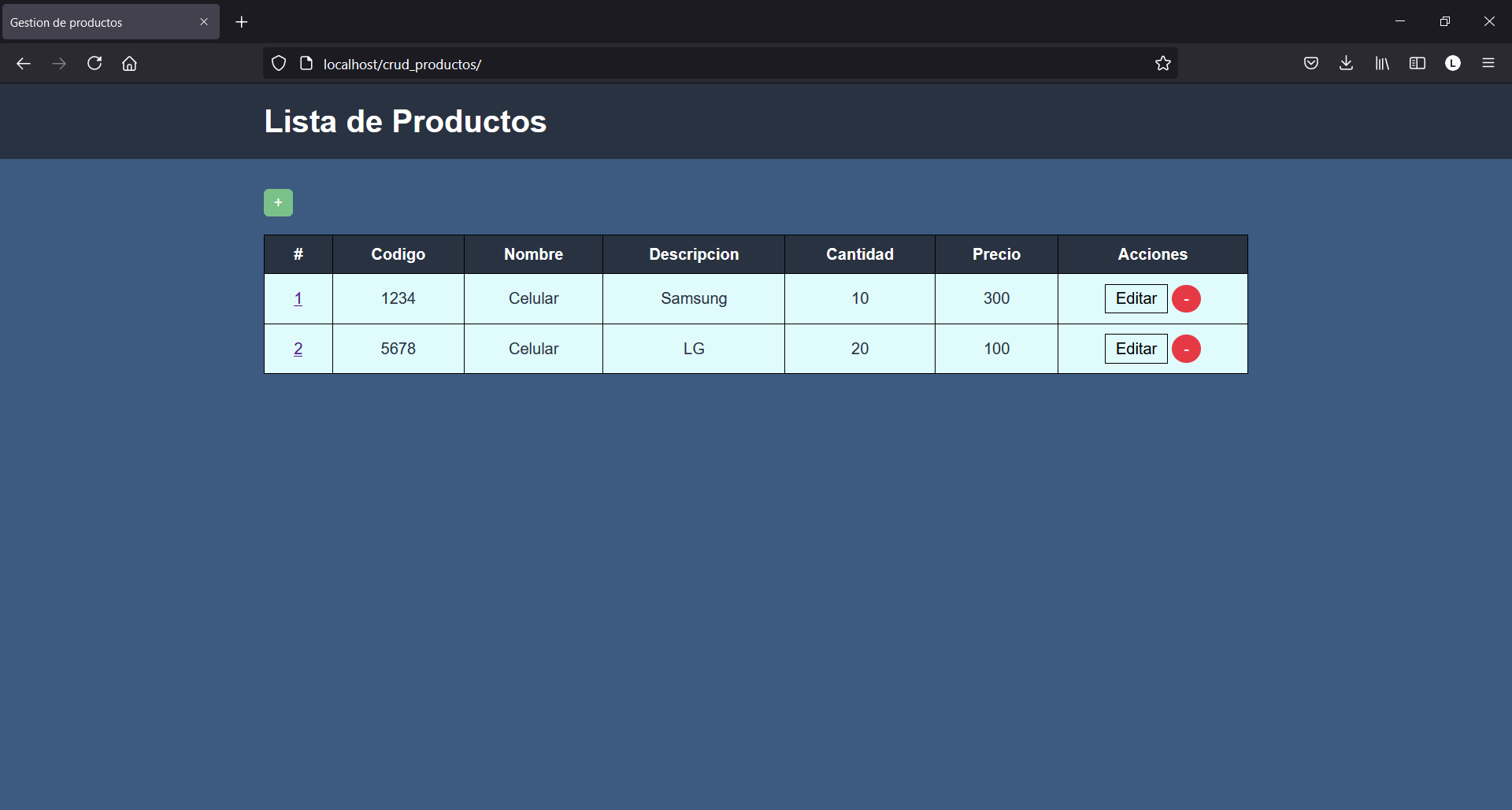The height and width of the screenshot is (810, 1512).
Task: Open the application hamburger menu
Action: 1488,64
